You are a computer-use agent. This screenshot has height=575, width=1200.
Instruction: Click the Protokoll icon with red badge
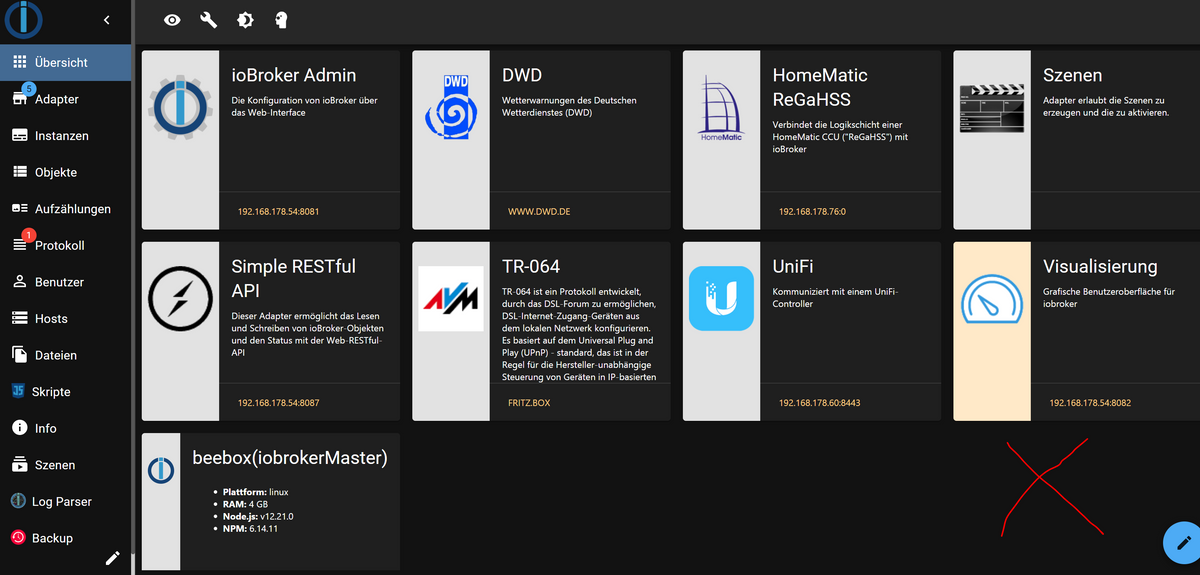pos(19,245)
